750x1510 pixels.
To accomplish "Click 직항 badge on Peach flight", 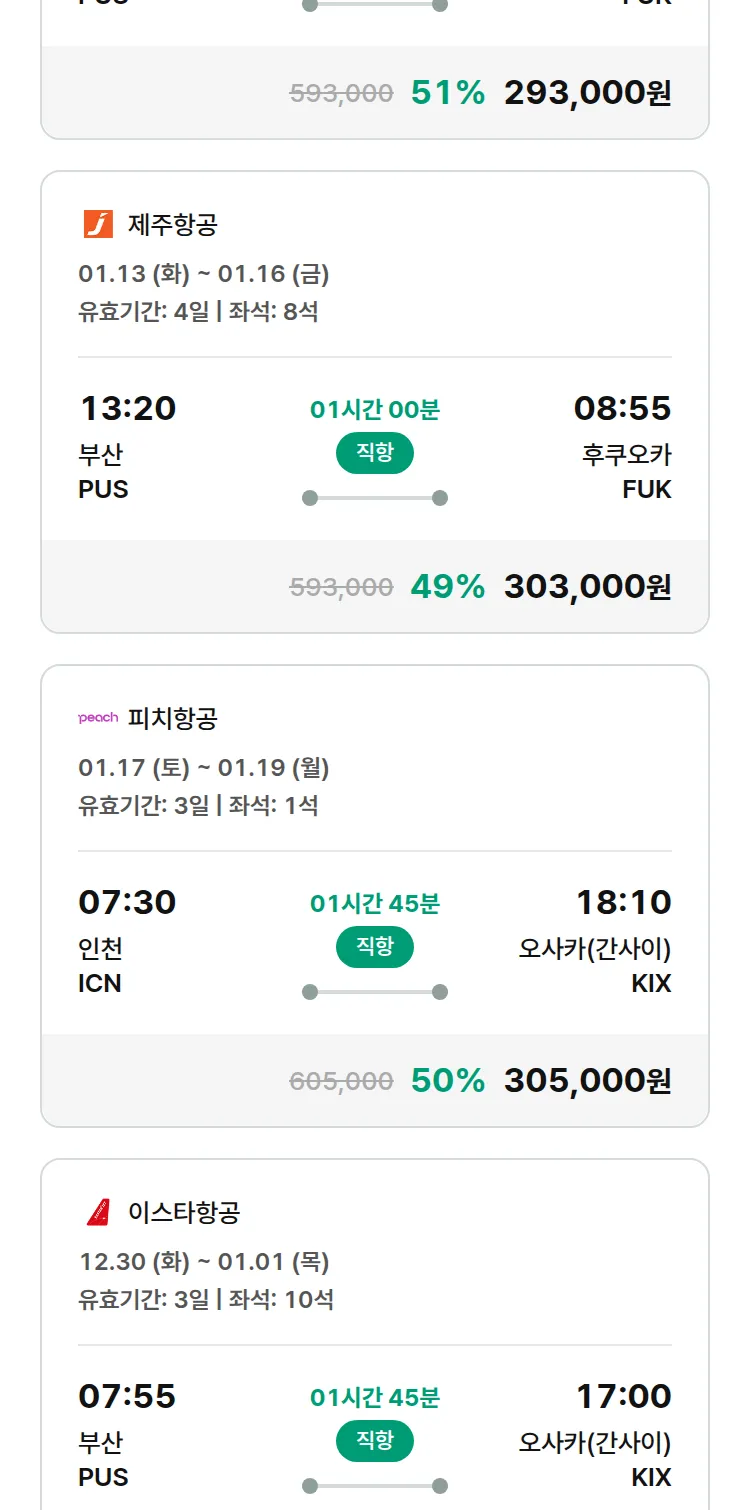I will coord(375,947).
